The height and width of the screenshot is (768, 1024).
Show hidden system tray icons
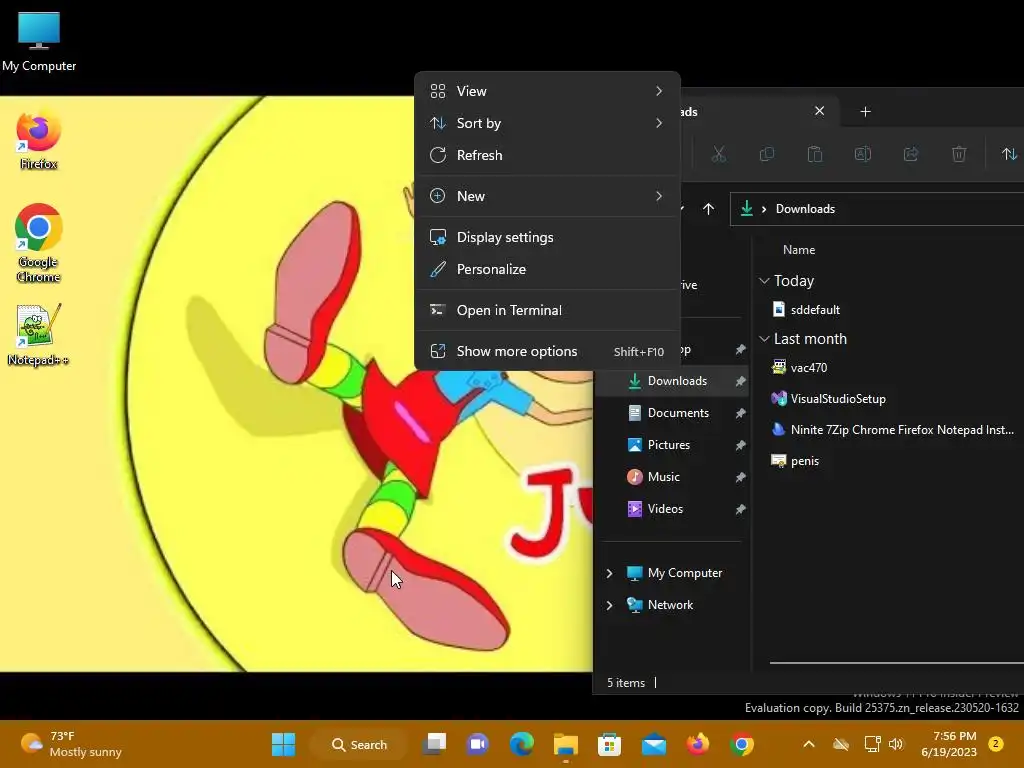point(808,744)
